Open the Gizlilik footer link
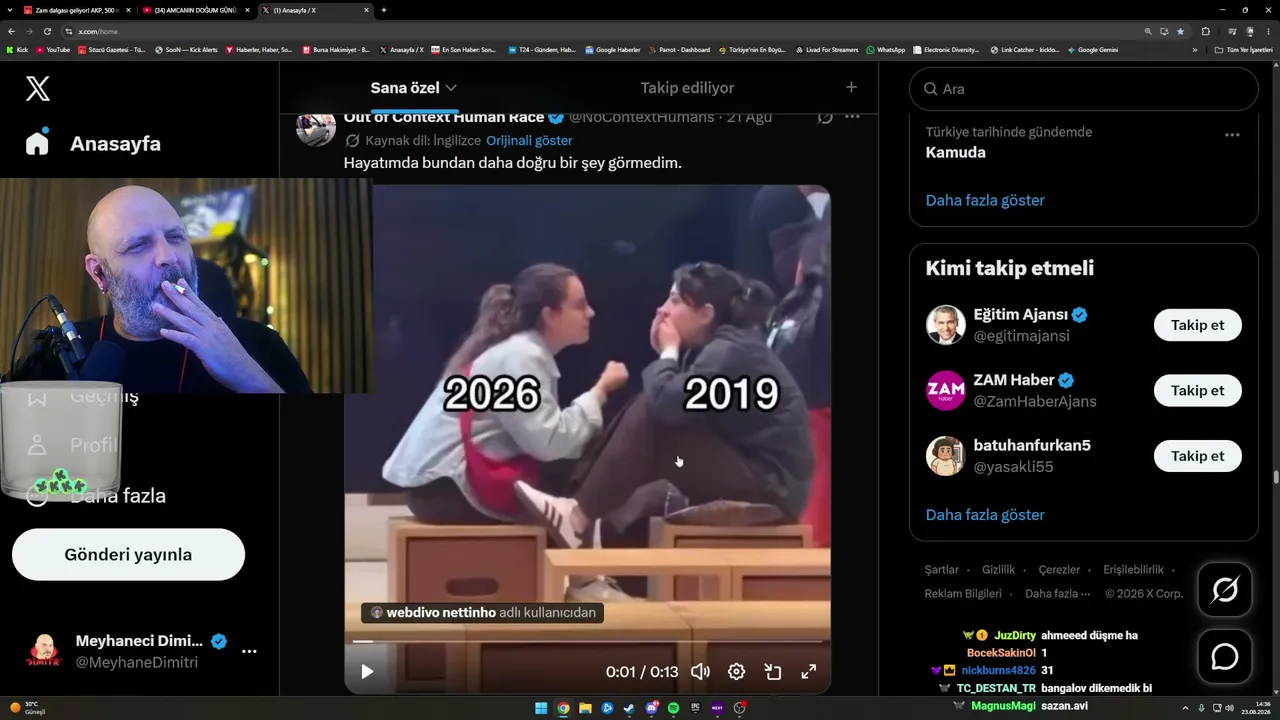Screen dimensions: 1280x720 (x=998, y=569)
